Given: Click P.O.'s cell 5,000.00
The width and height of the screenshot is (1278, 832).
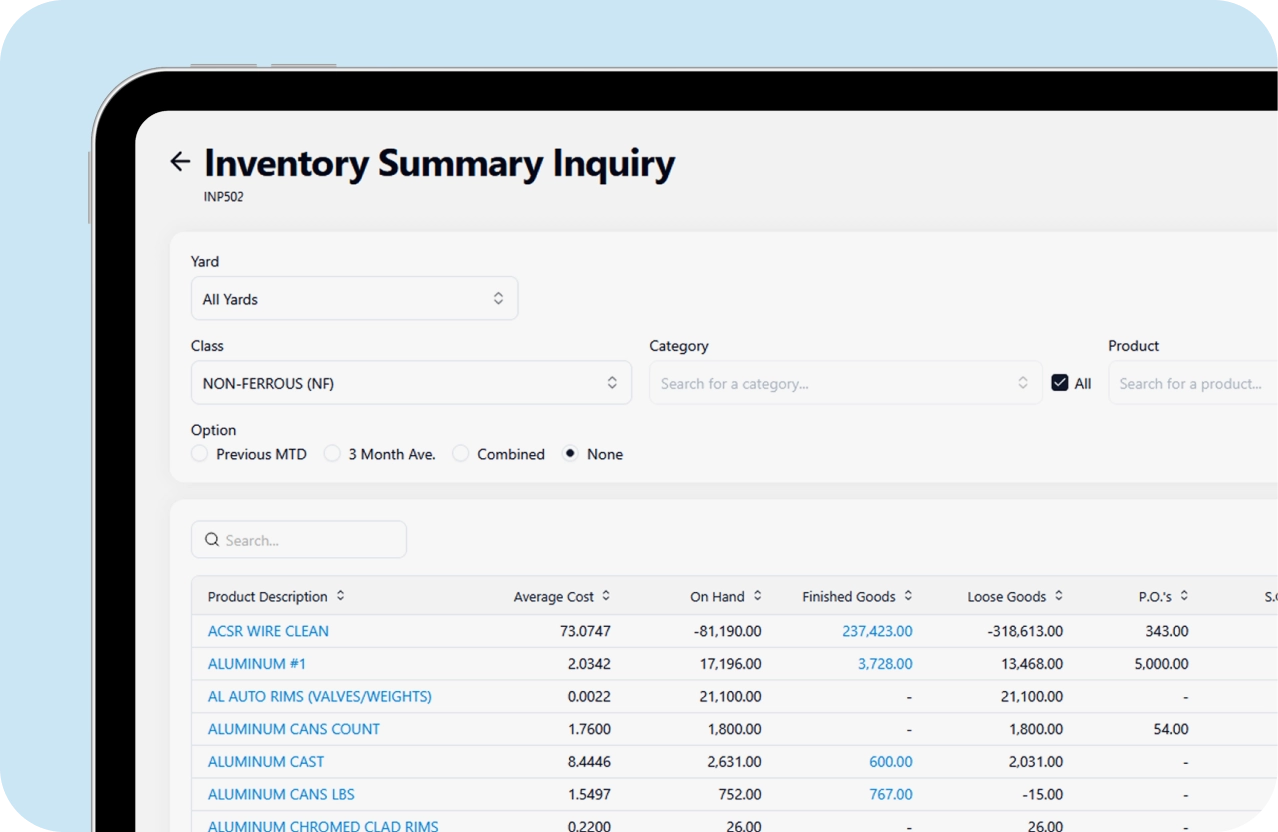Looking at the screenshot, I should click(x=1162, y=664).
